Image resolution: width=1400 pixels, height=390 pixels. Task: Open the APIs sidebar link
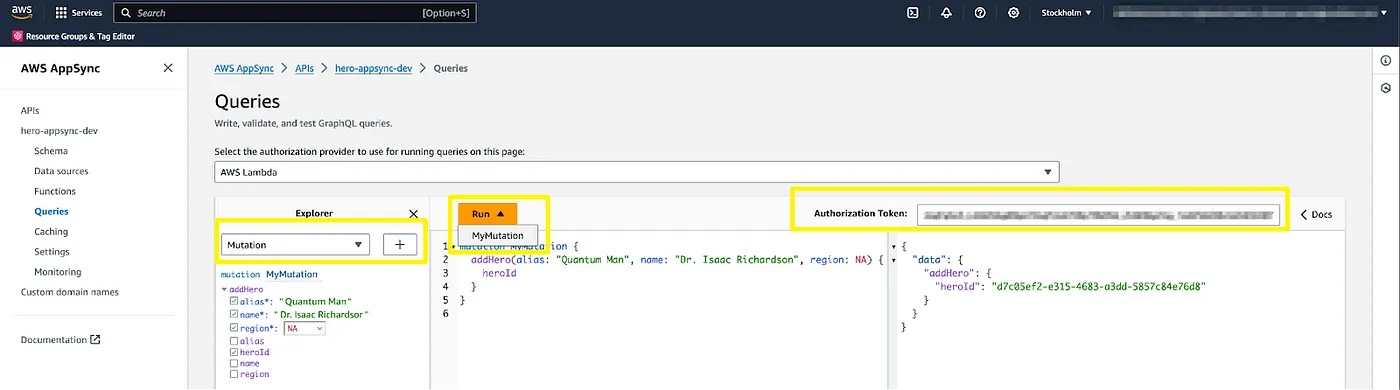click(x=30, y=110)
